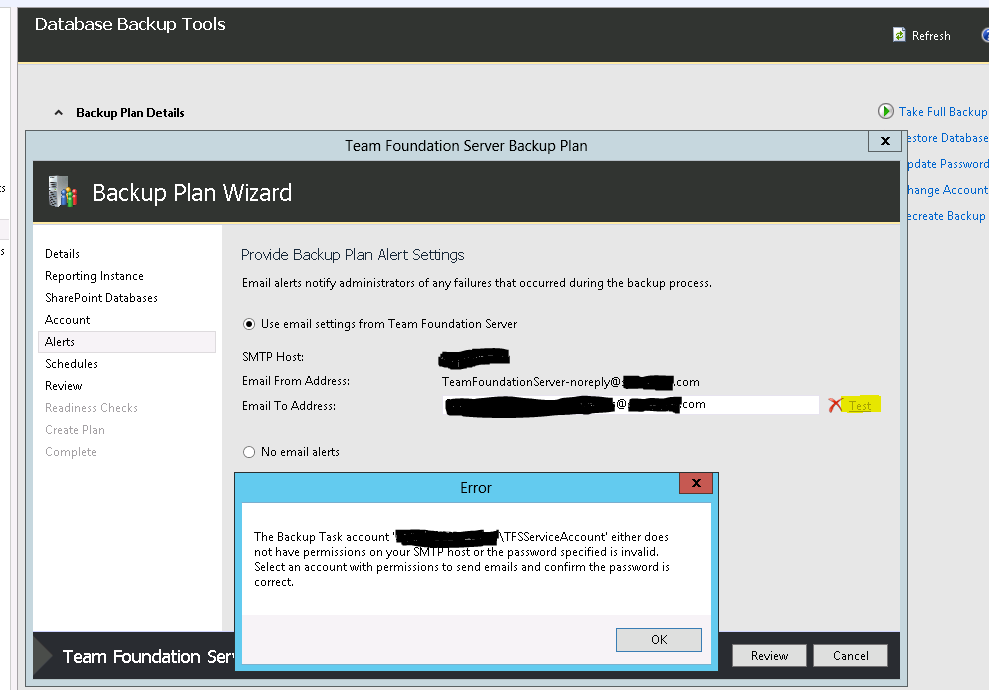This screenshot has width=989, height=690.
Task: Click the Review button at bottom
Action: pyautogui.click(x=769, y=656)
